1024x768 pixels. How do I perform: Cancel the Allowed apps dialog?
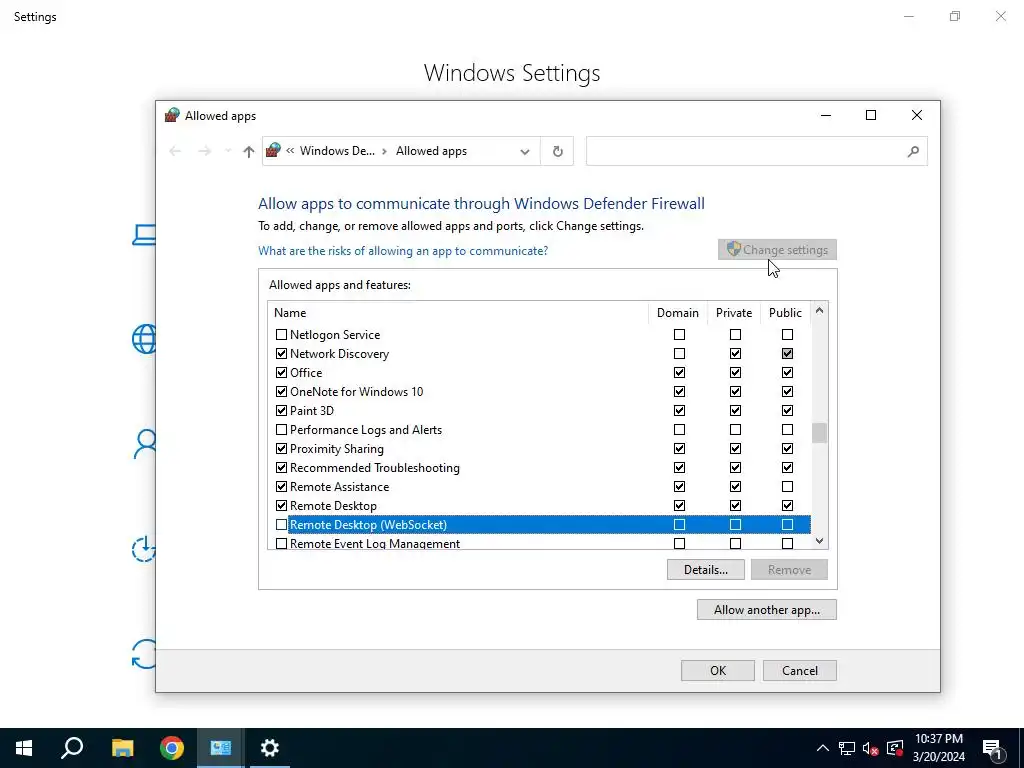tap(799, 671)
